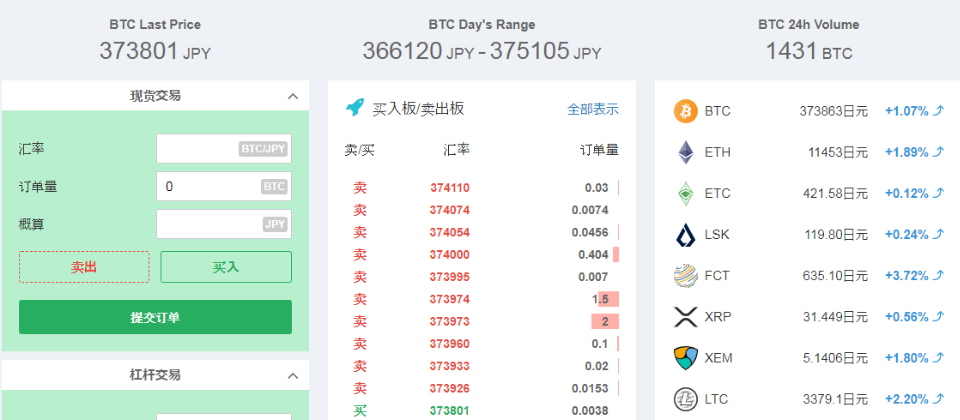Click the order quantity 0.404
Screen dimensions: 960x420
[x=593, y=255]
